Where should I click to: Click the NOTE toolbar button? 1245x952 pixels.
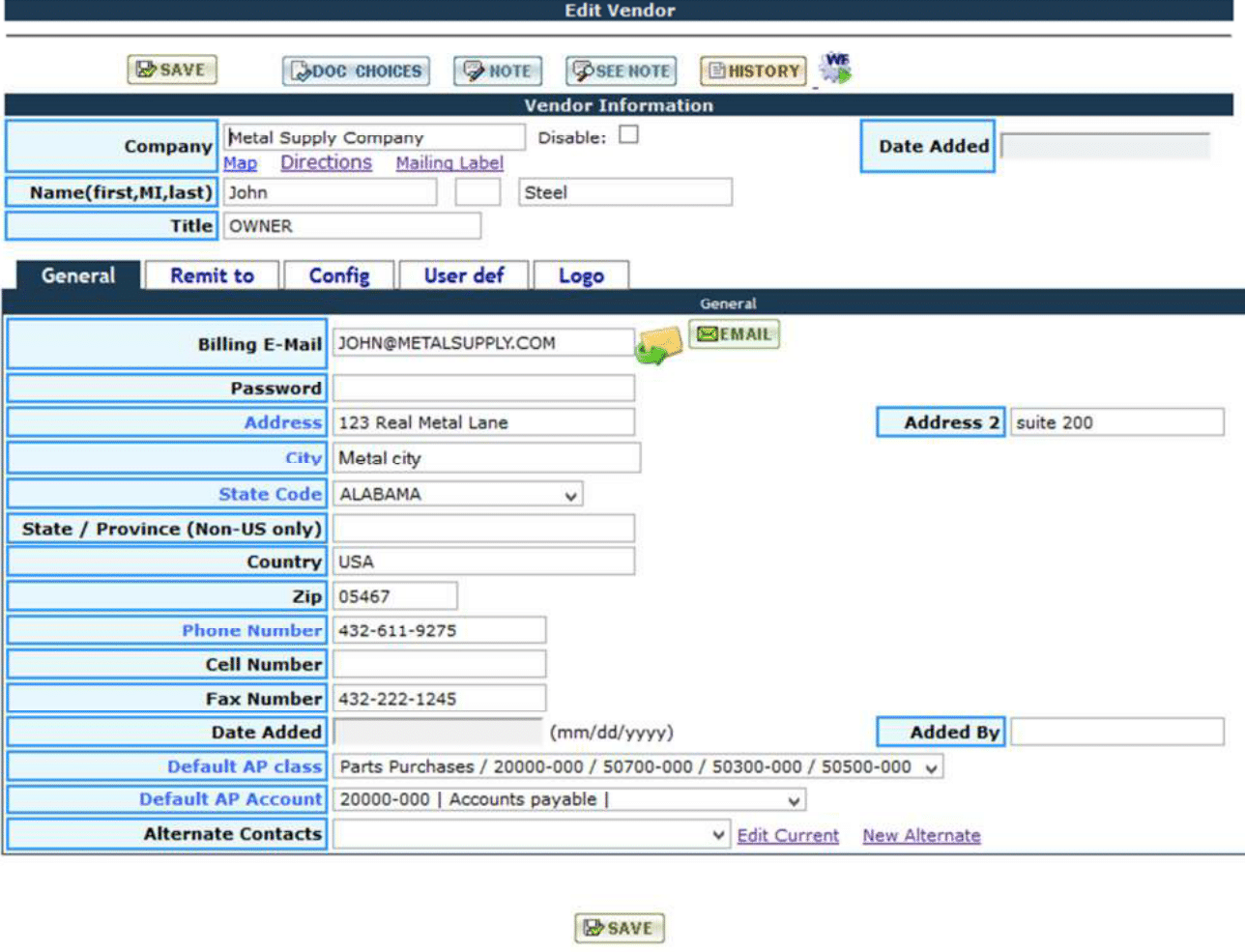(498, 72)
